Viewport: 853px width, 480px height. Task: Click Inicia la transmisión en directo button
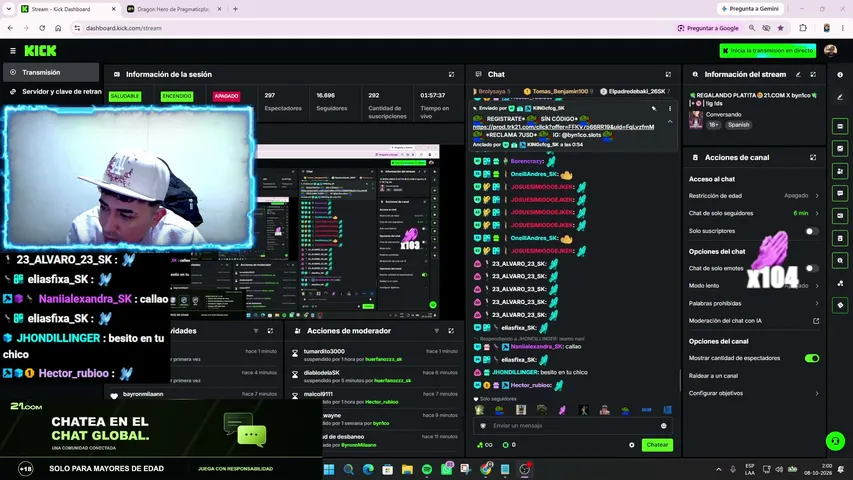pyautogui.click(x=768, y=51)
